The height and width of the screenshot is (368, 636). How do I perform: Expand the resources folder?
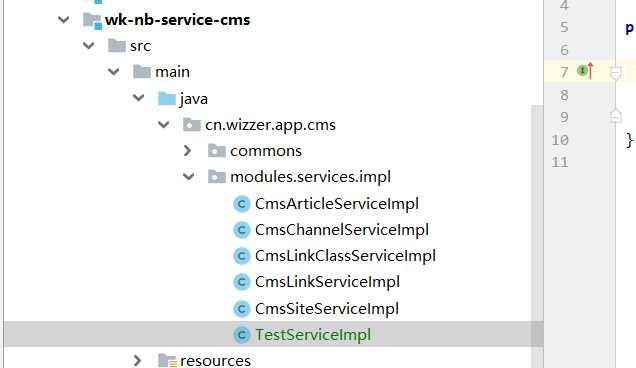coord(138,360)
